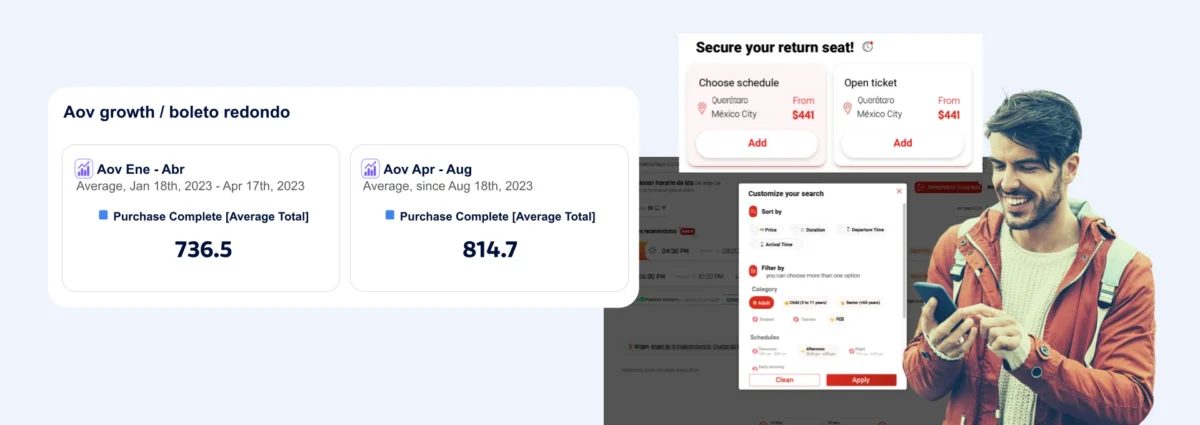
Task: Toggle the Afternoon schedule filter
Action: point(817,351)
